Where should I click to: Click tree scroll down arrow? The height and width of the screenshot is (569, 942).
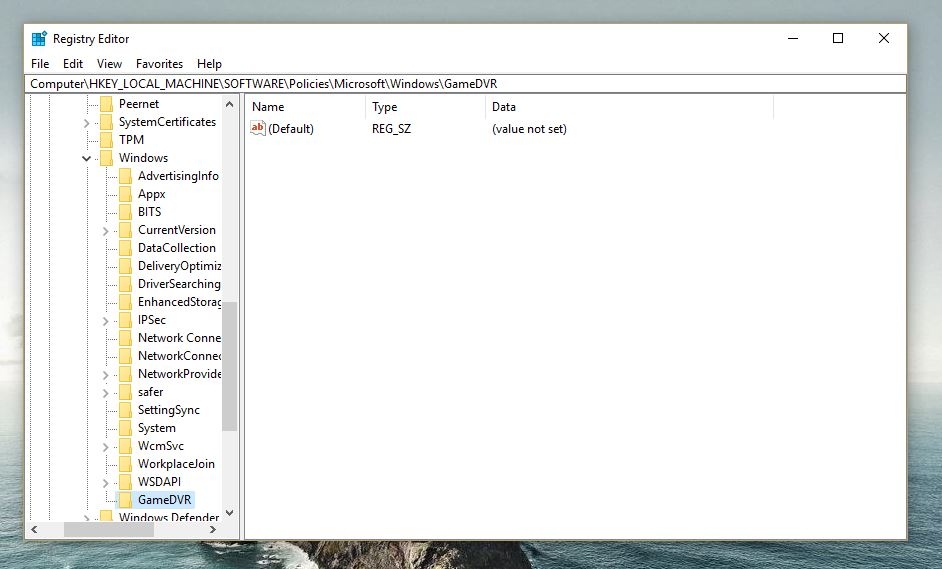click(x=229, y=513)
